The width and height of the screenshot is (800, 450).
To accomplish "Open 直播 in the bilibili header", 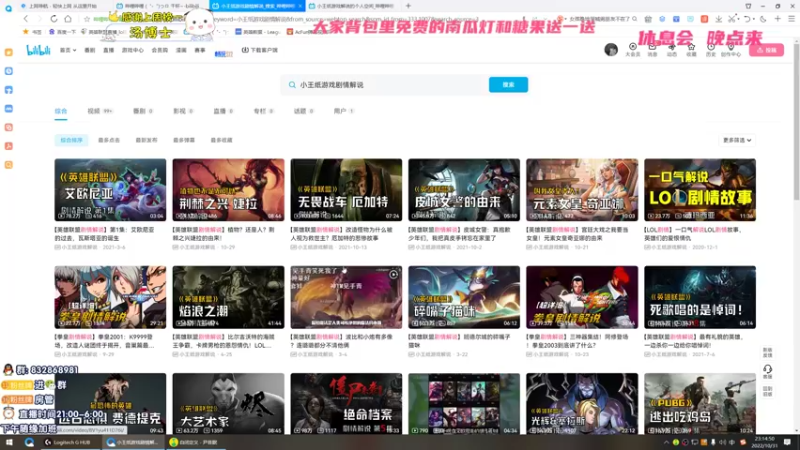I will pos(109,50).
